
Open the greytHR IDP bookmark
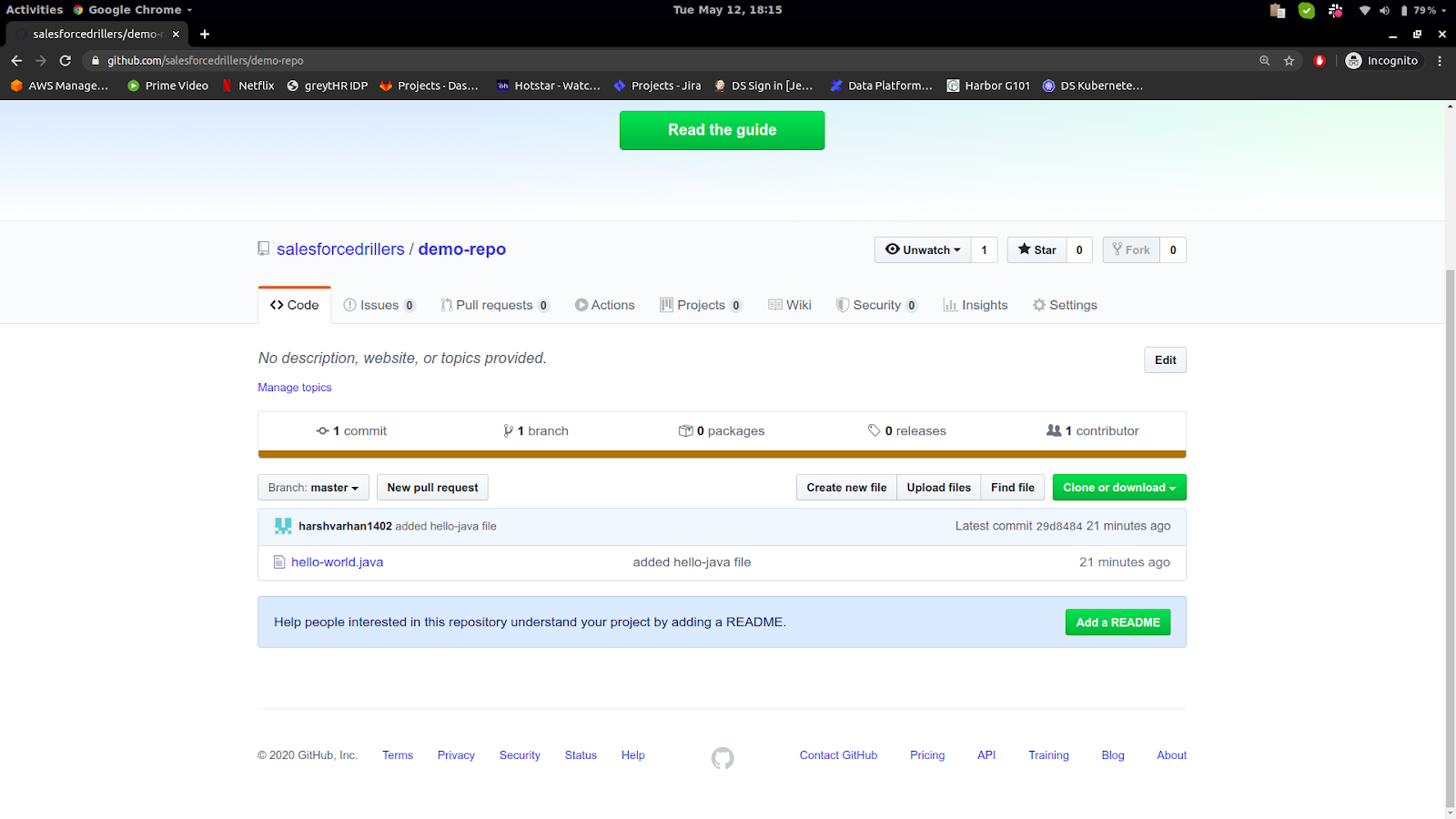pos(327,86)
